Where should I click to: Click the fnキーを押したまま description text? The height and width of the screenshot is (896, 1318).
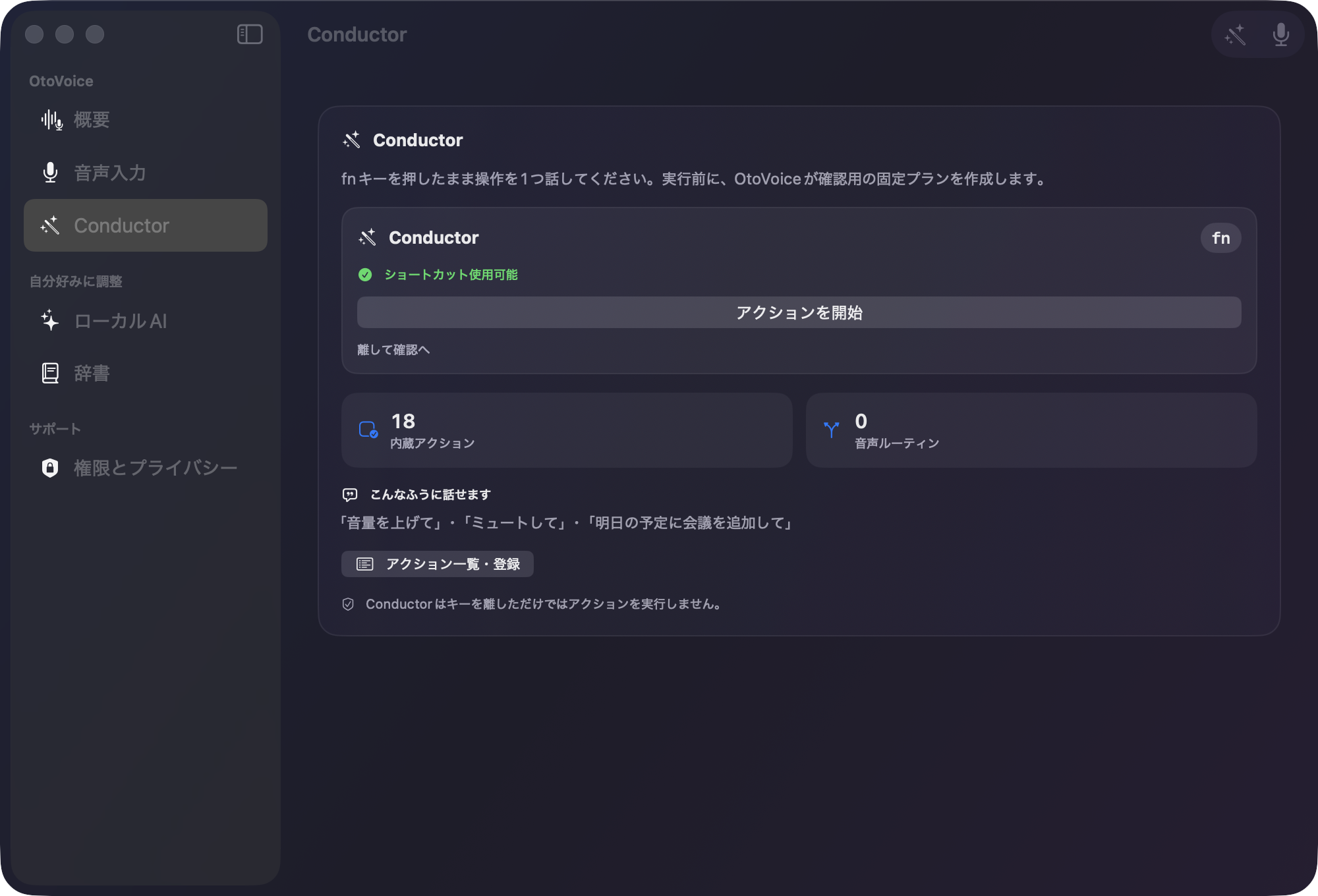pyautogui.click(x=694, y=179)
